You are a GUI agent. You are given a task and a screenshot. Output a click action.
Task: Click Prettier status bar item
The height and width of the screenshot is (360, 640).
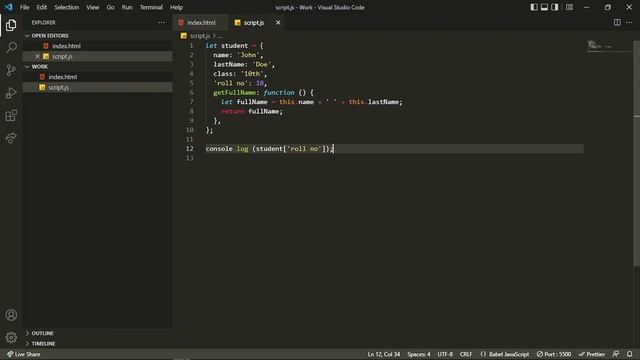(x=592, y=354)
